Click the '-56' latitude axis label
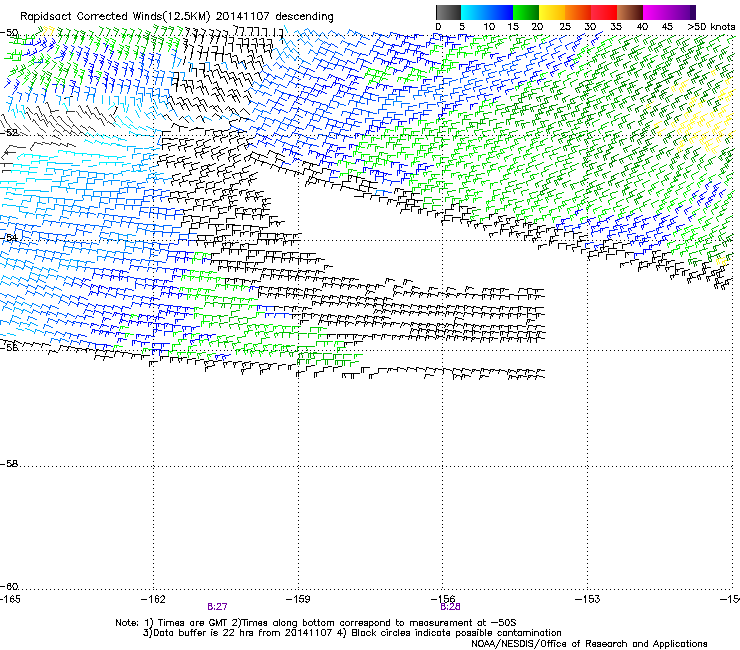This screenshot has width=740, height=650. click(9, 347)
